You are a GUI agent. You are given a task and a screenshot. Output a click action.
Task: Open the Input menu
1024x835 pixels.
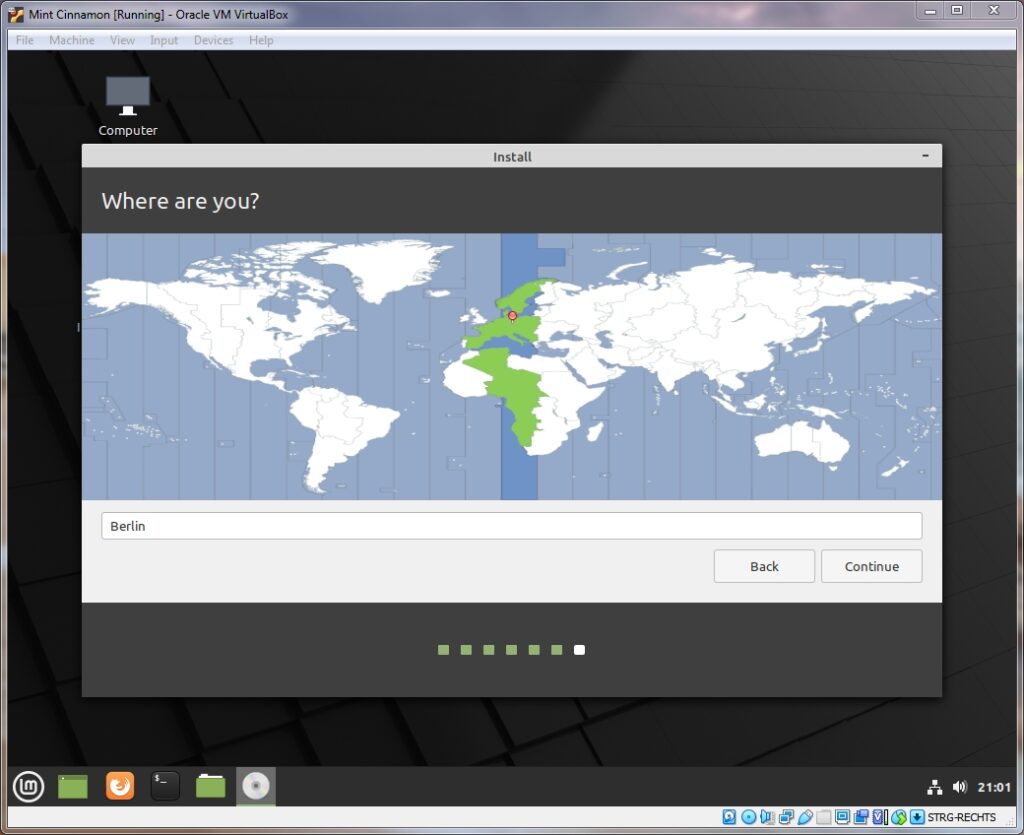tap(164, 40)
